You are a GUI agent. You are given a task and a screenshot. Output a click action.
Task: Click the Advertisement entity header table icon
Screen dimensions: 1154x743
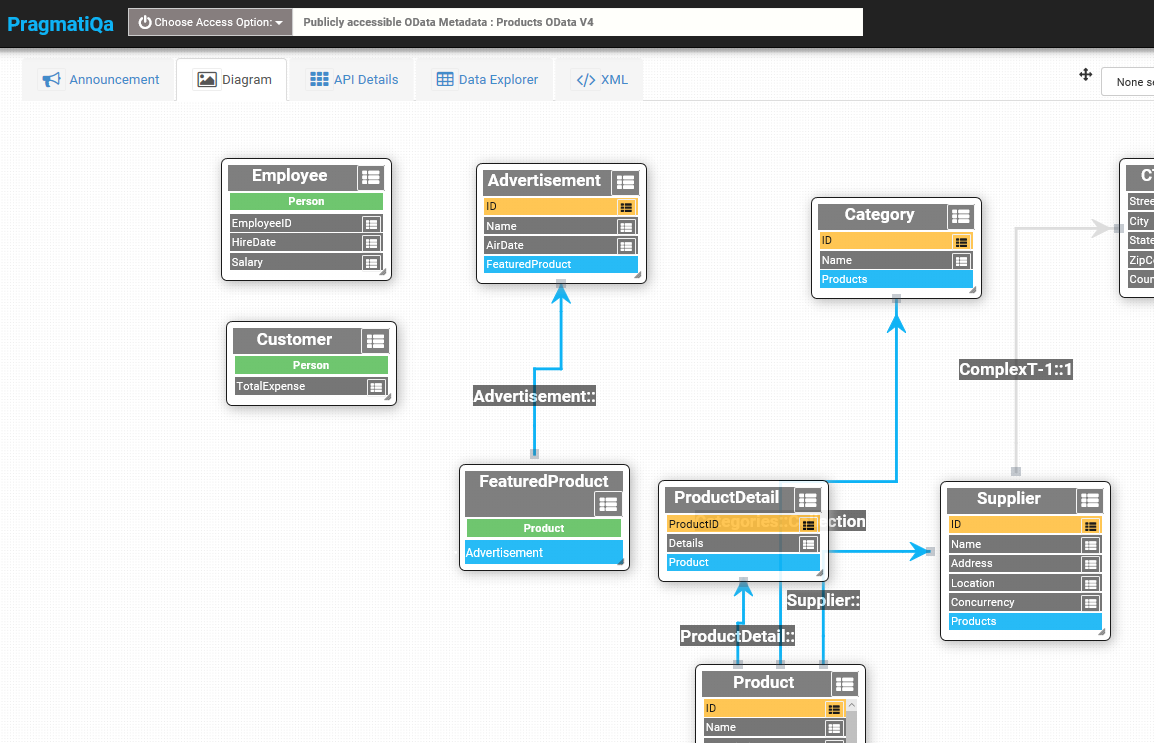[626, 182]
